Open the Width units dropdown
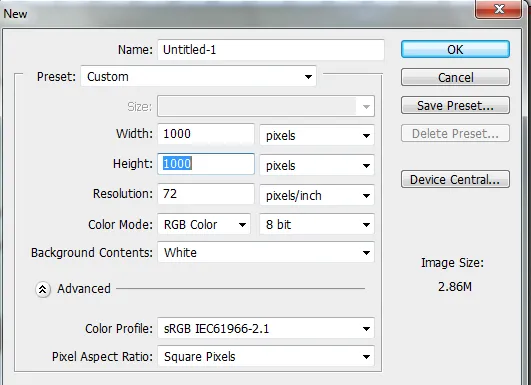 [x=317, y=135]
